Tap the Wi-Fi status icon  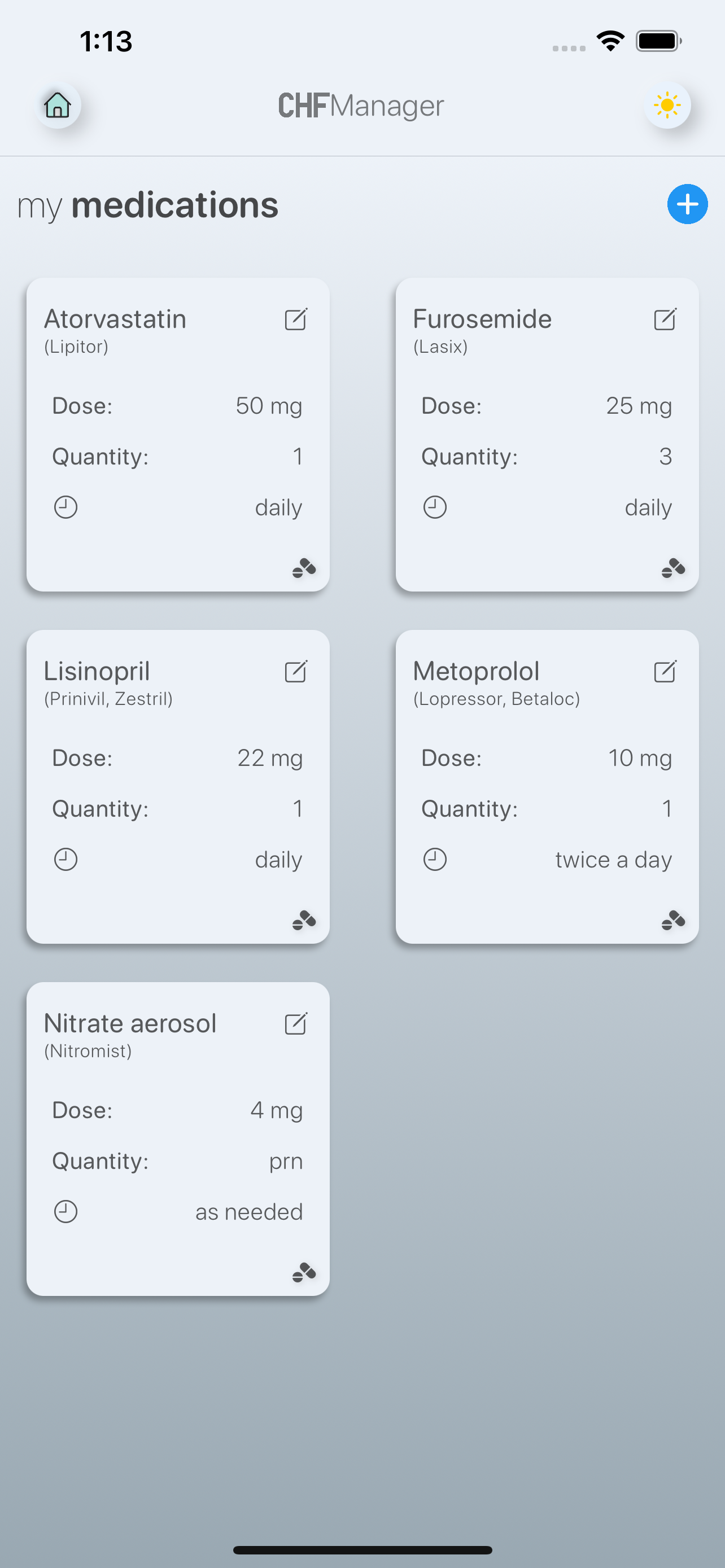(x=610, y=41)
